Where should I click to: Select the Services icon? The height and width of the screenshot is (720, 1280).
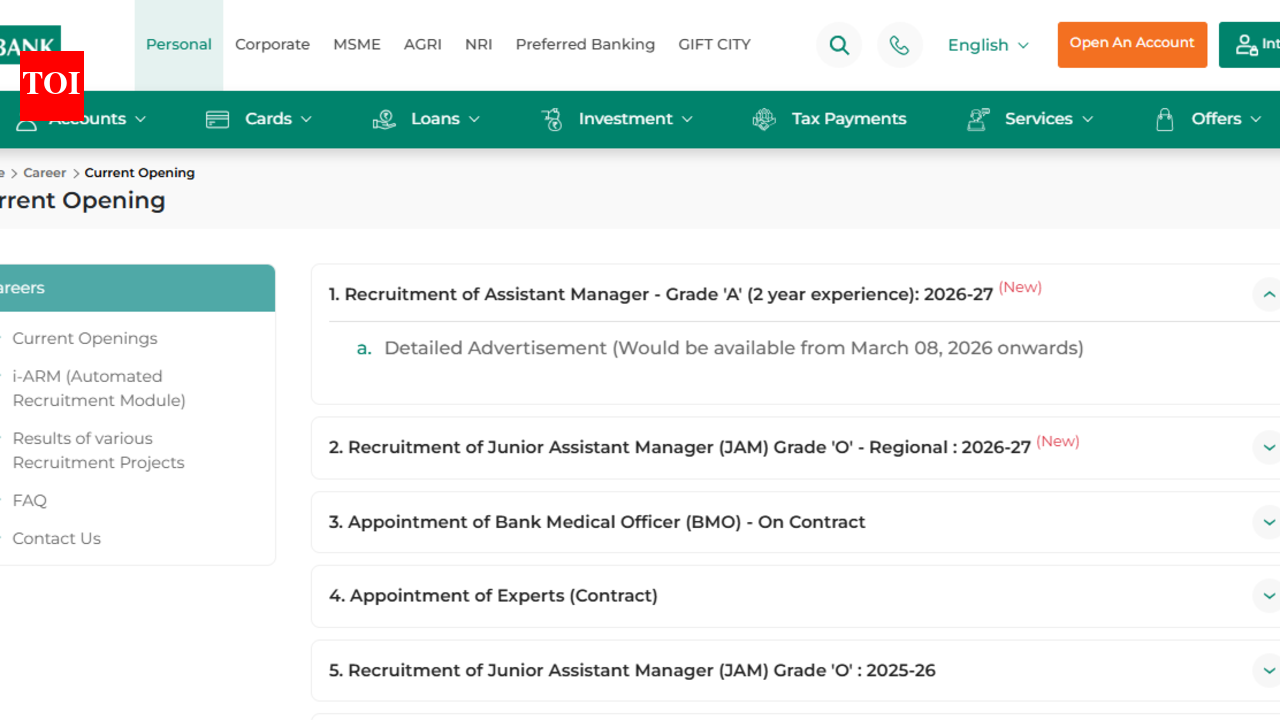point(978,119)
